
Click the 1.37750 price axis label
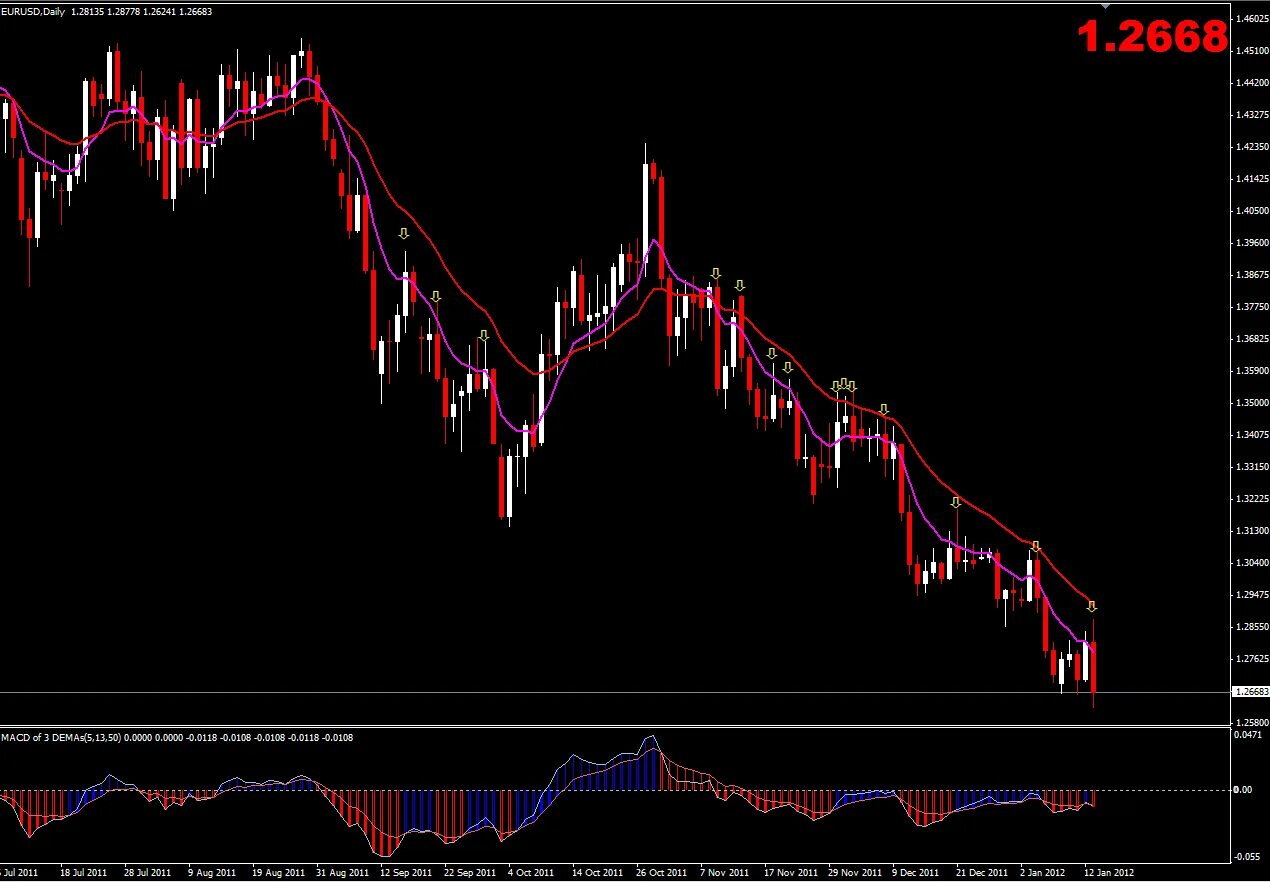click(x=1251, y=307)
